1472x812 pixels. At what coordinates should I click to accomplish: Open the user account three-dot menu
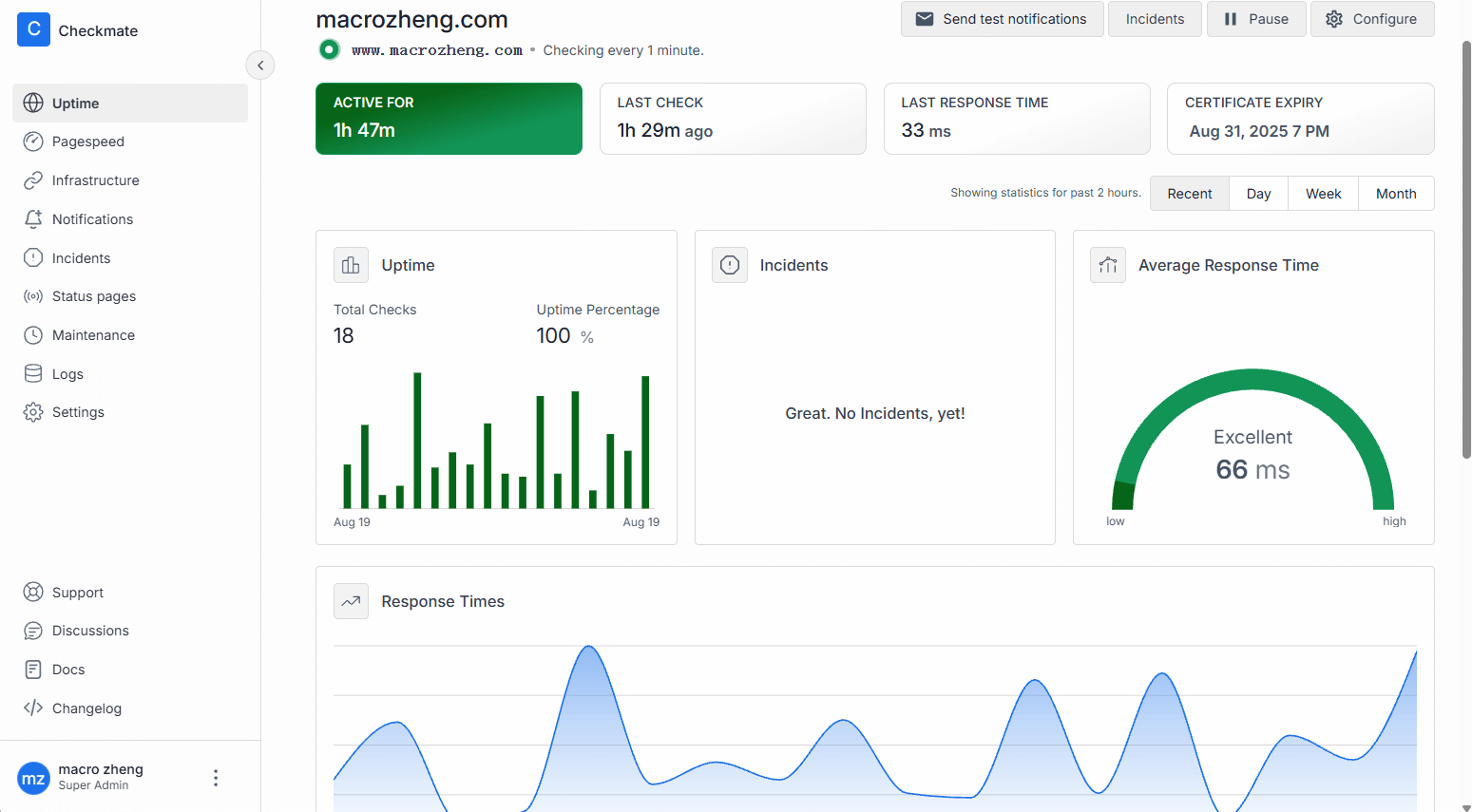coord(216,778)
